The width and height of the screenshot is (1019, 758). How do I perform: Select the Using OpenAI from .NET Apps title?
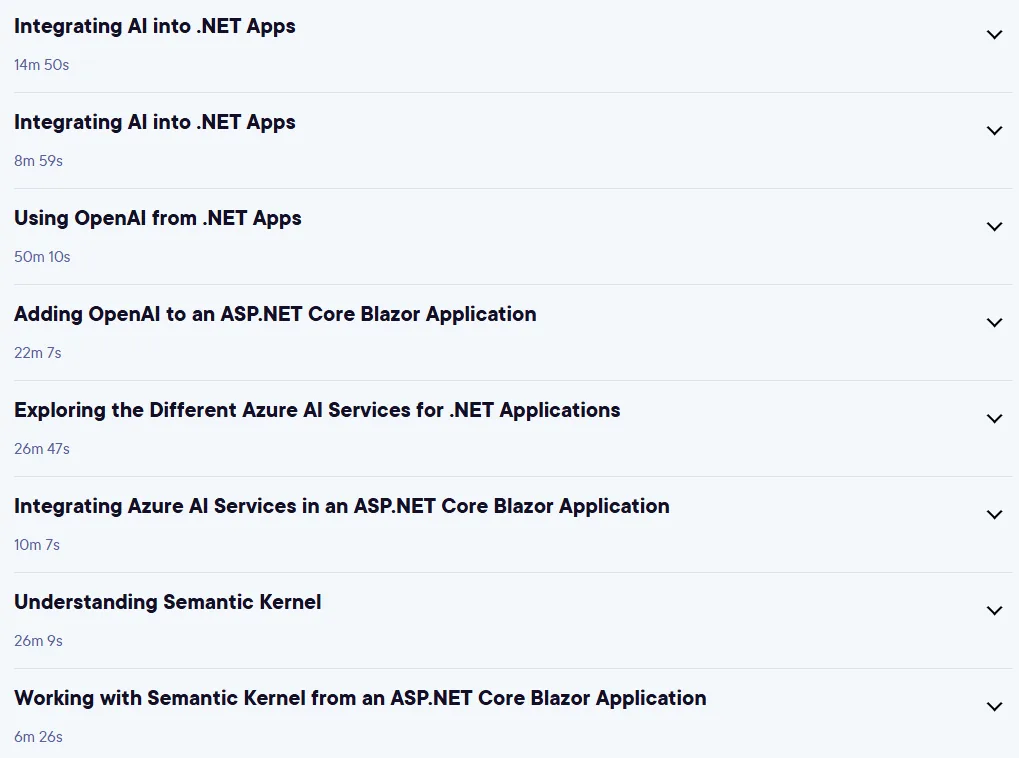click(158, 218)
